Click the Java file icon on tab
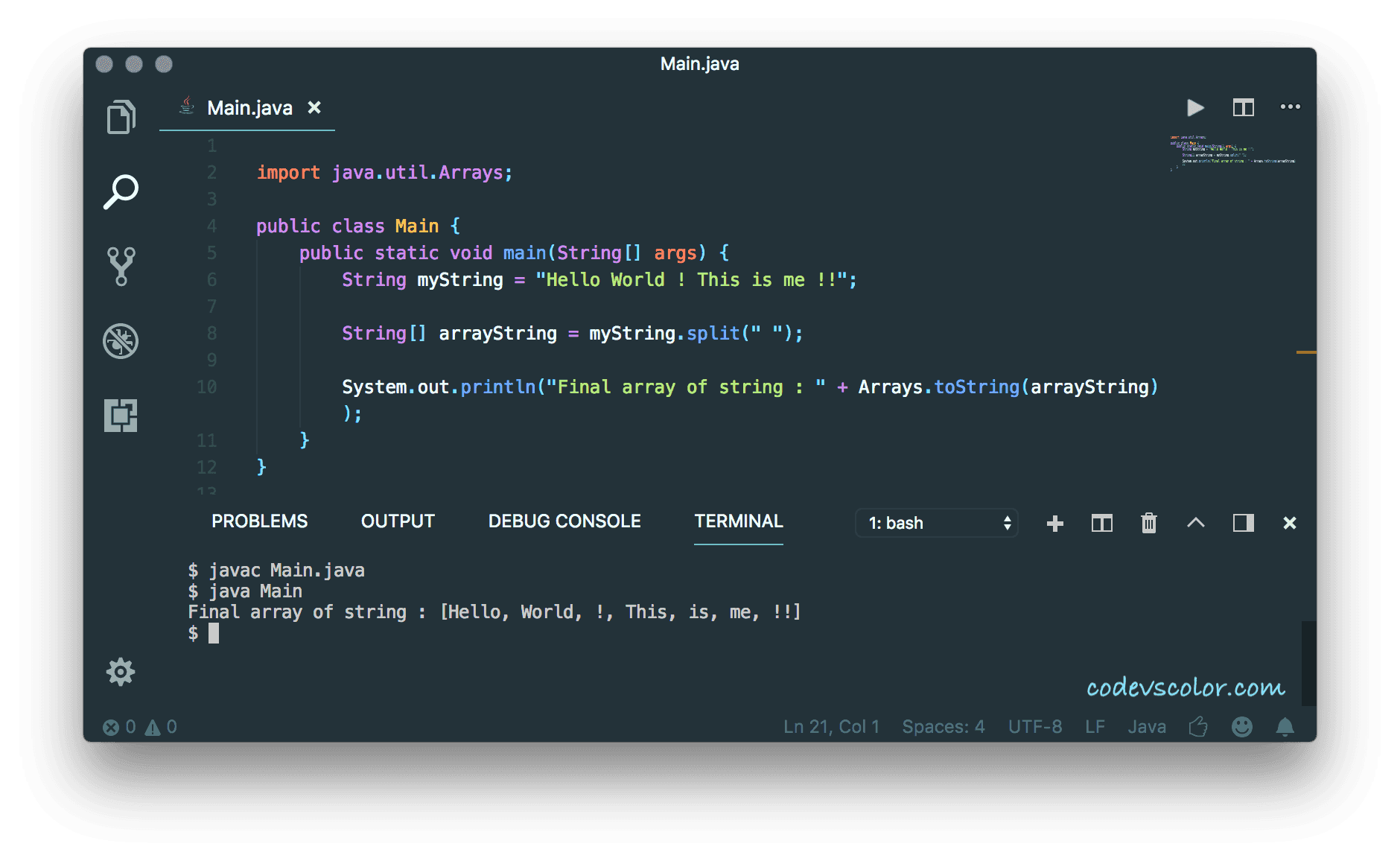Screen dimensions: 1400x861 pos(187,107)
